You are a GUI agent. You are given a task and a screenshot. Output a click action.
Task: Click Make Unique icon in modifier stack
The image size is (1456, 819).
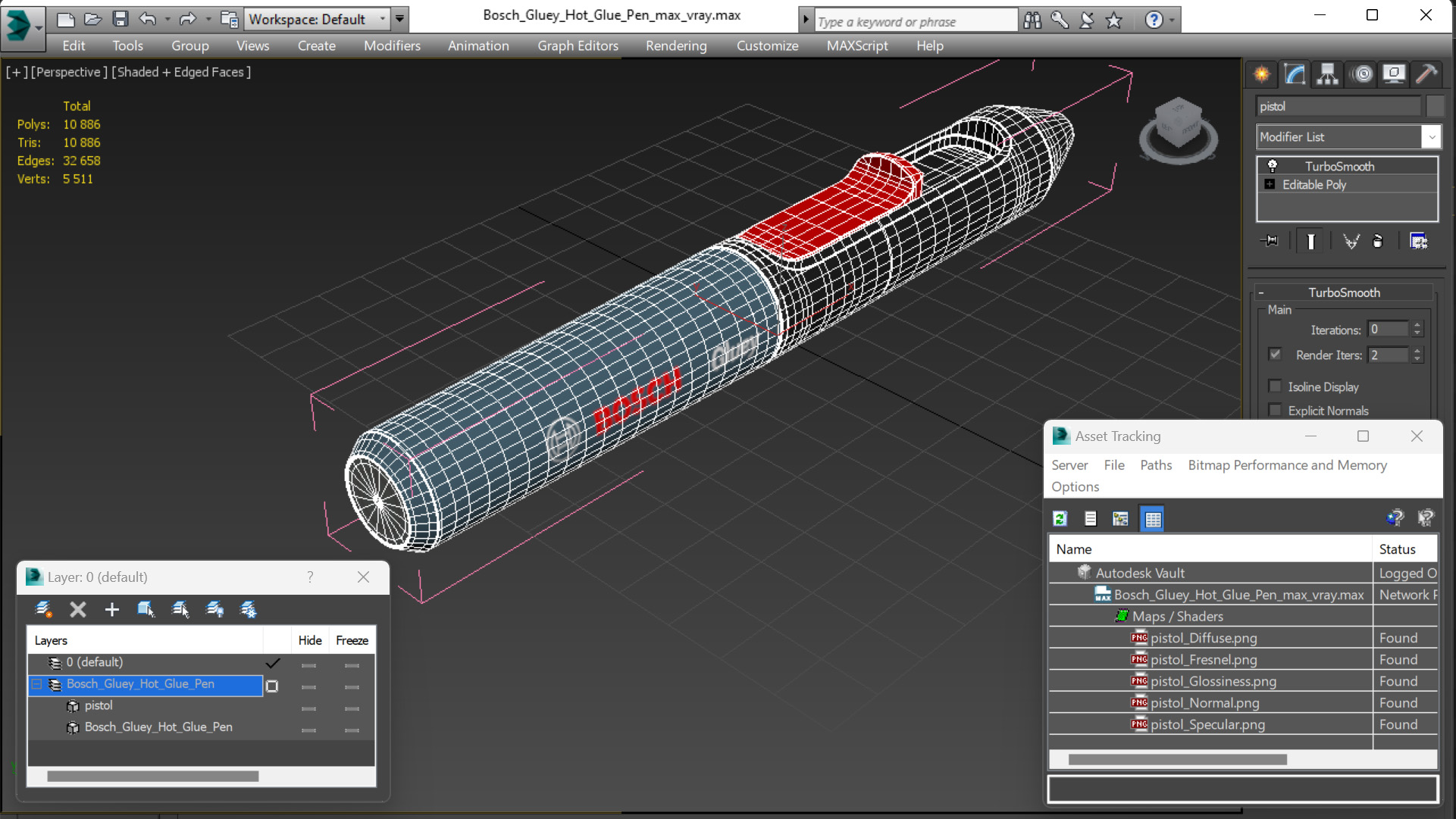point(1351,241)
